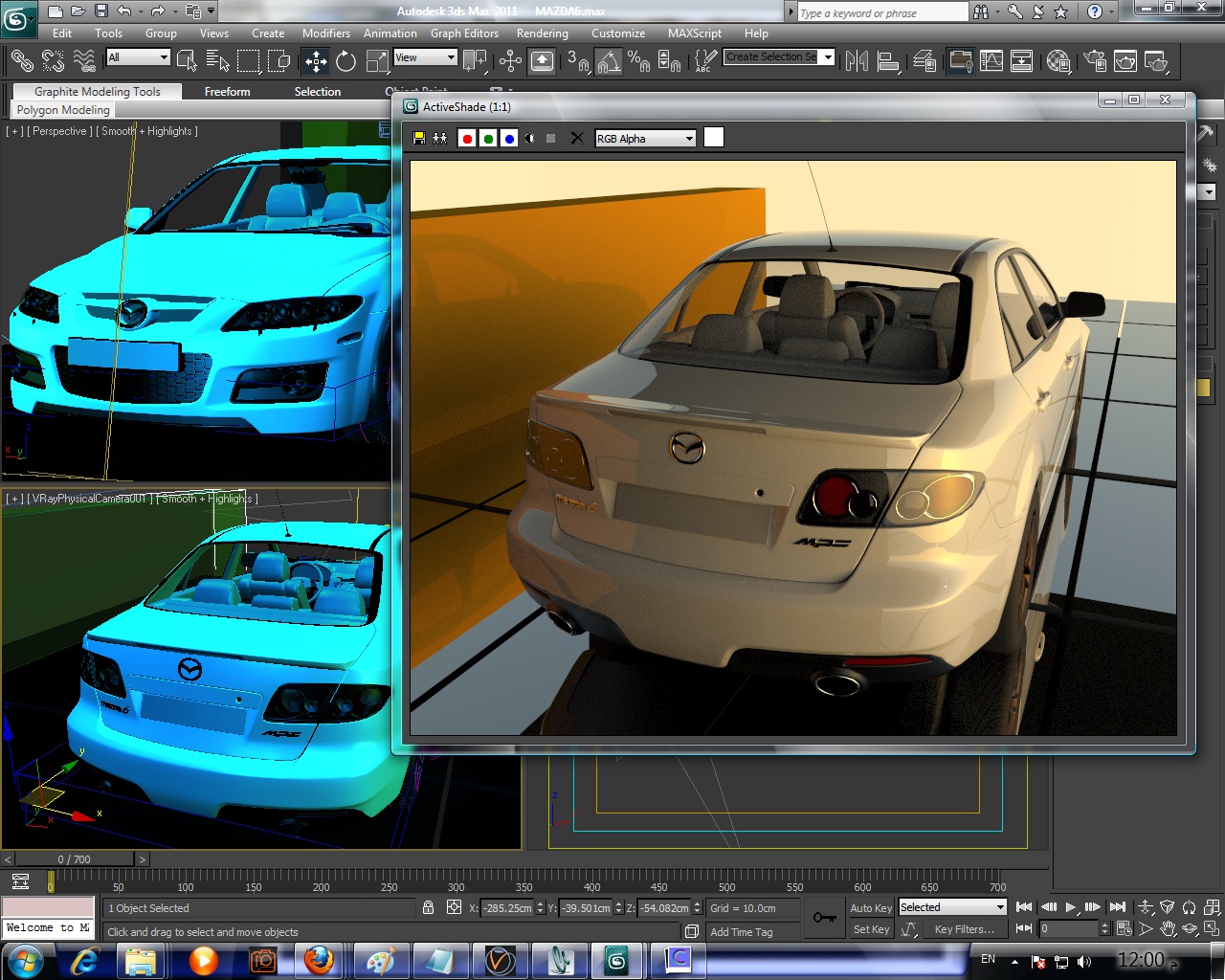Click the time slider 0 / 700 handle

pos(75,859)
